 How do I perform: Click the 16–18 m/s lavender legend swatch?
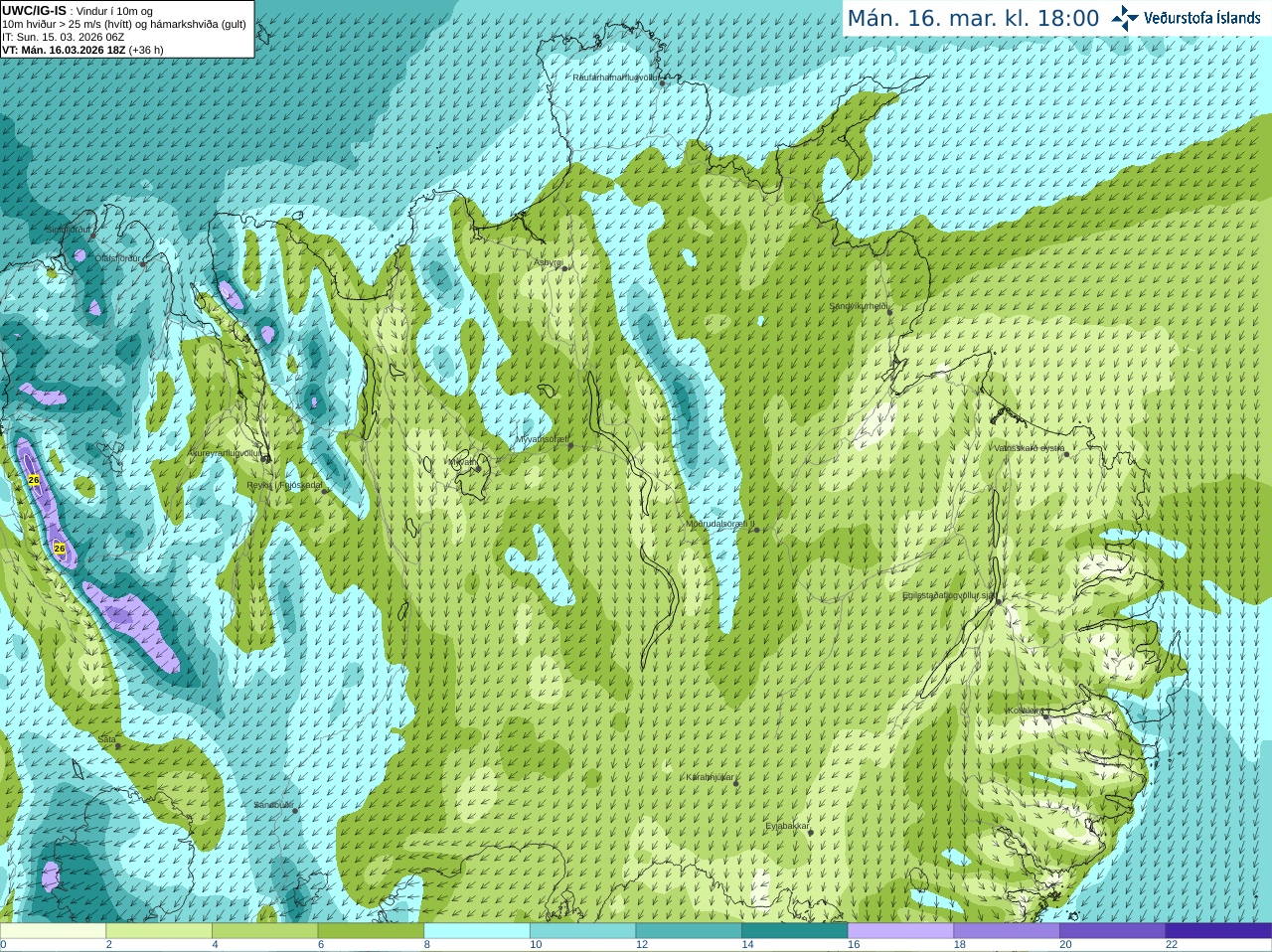[x=900, y=931]
